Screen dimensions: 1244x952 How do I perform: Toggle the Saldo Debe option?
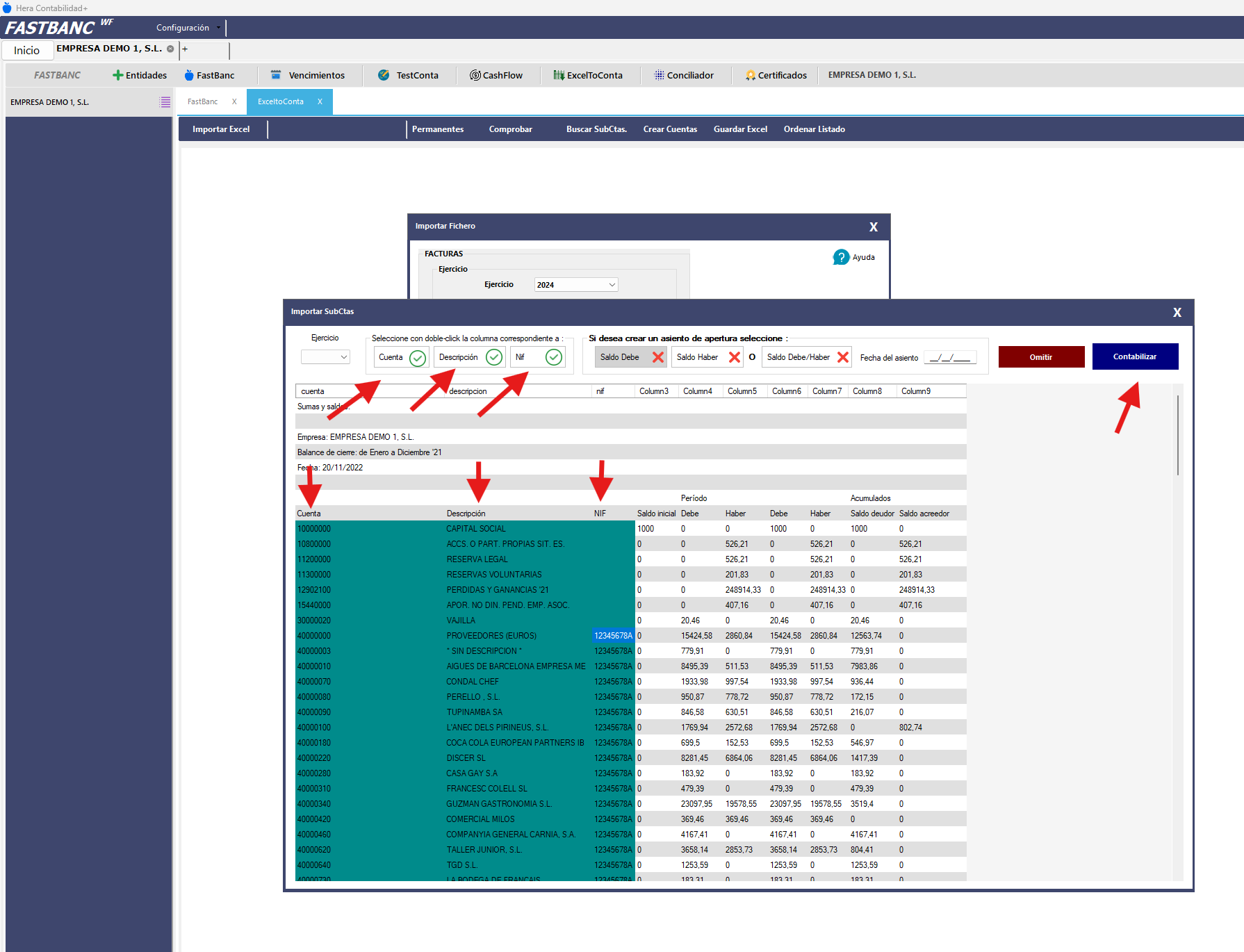(631, 357)
